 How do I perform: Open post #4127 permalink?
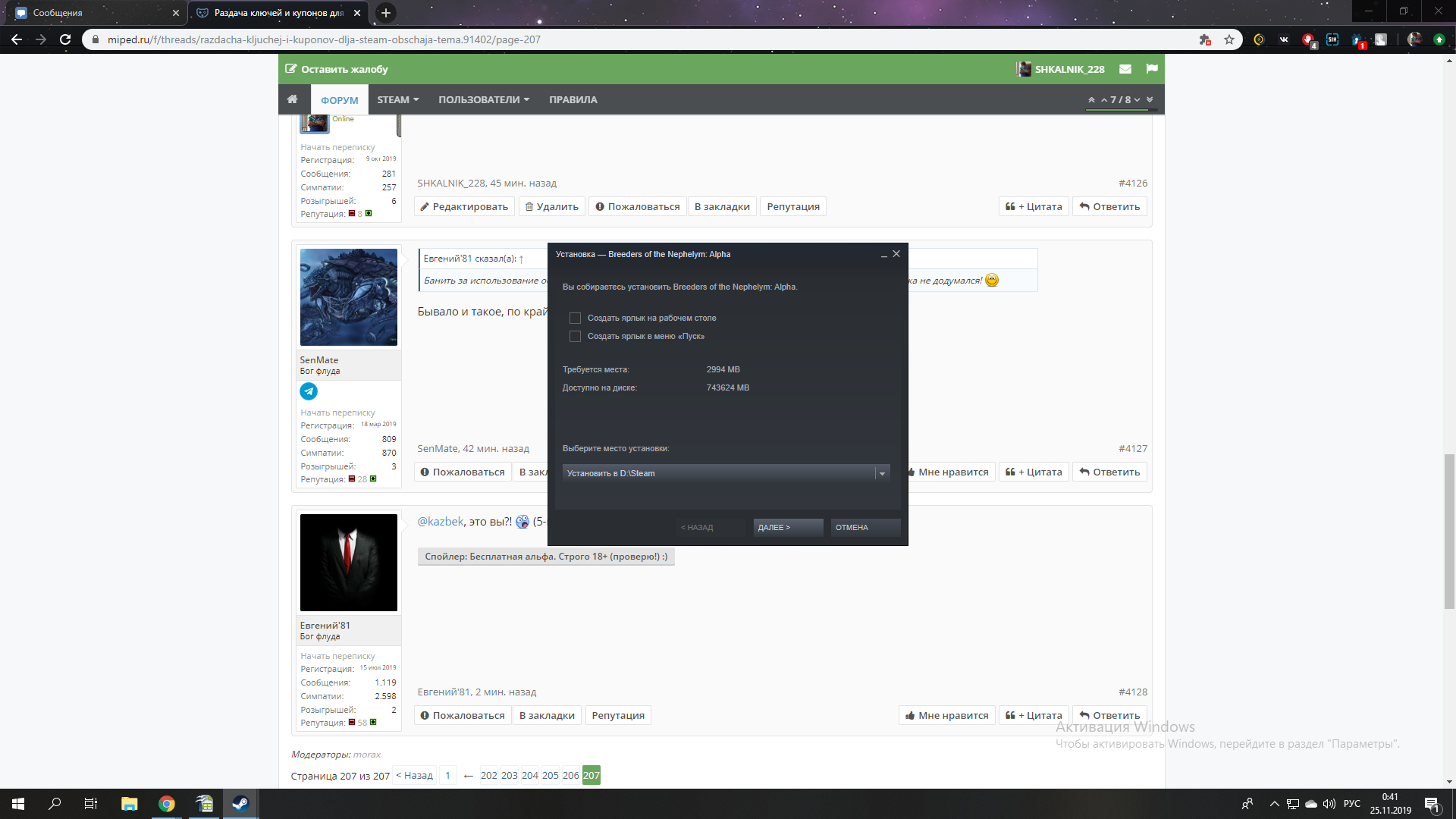1132,449
